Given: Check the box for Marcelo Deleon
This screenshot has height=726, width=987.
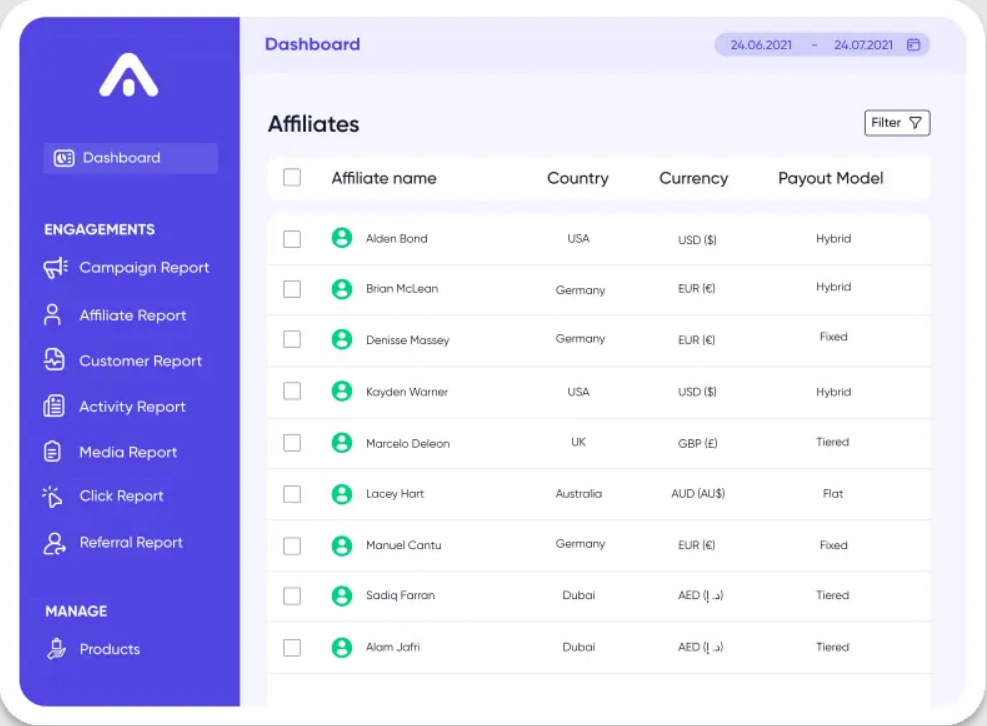Looking at the screenshot, I should 292,443.
